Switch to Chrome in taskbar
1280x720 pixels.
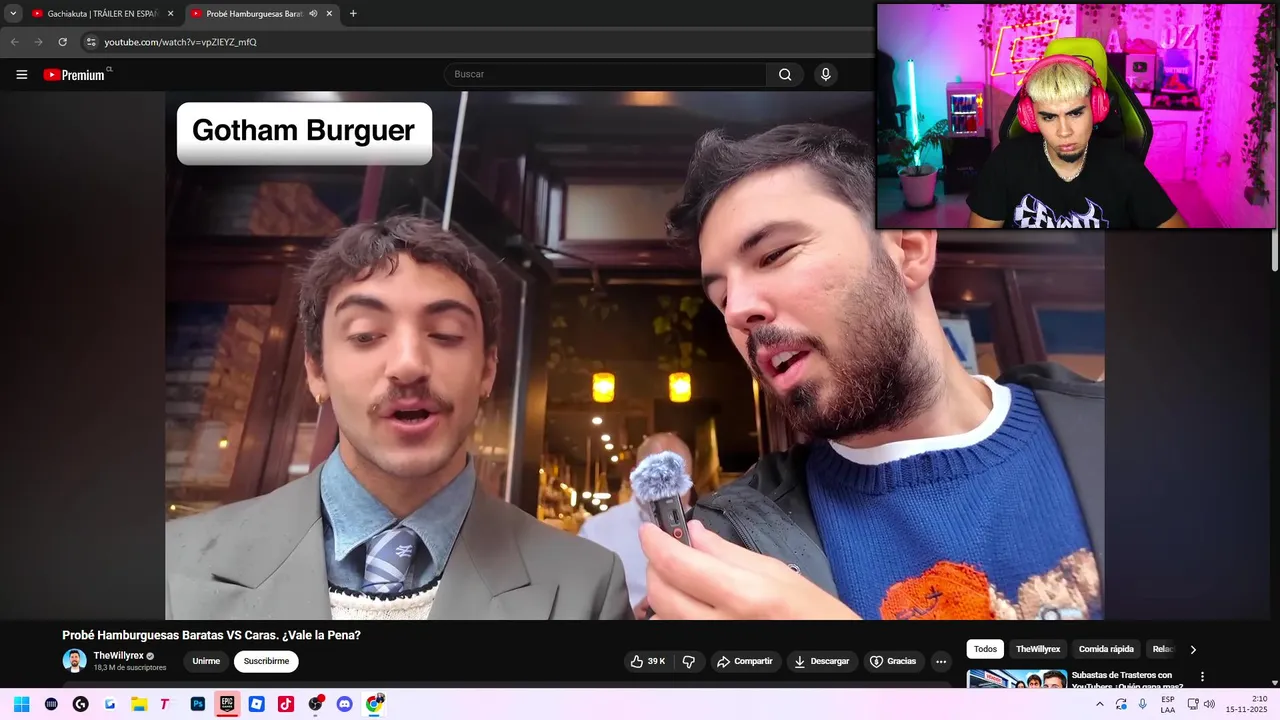tap(374, 704)
